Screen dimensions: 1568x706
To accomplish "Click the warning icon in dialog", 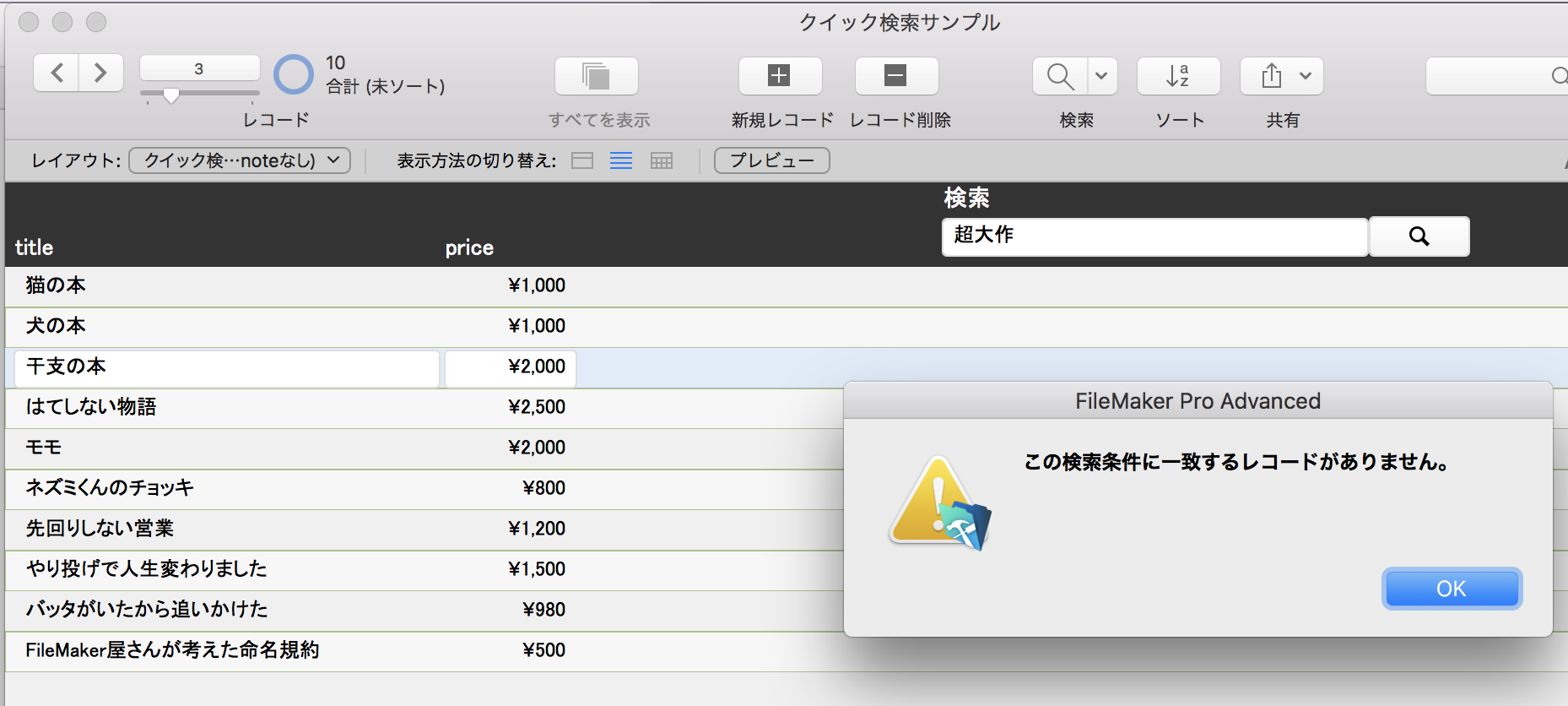I will point(939,502).
